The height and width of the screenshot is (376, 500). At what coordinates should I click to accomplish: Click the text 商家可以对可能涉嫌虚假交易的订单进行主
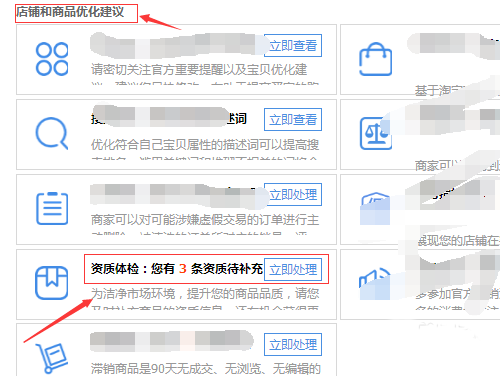coord(205,220)
